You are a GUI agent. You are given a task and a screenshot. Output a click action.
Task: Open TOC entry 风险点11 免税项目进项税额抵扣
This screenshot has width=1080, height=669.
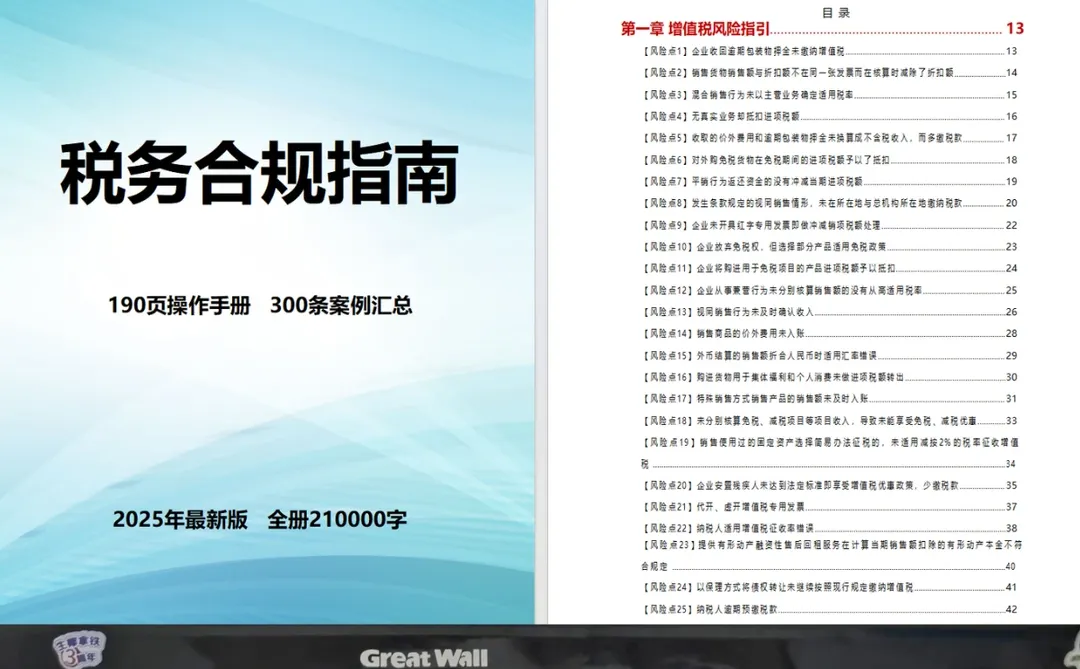tap(829, 268)
